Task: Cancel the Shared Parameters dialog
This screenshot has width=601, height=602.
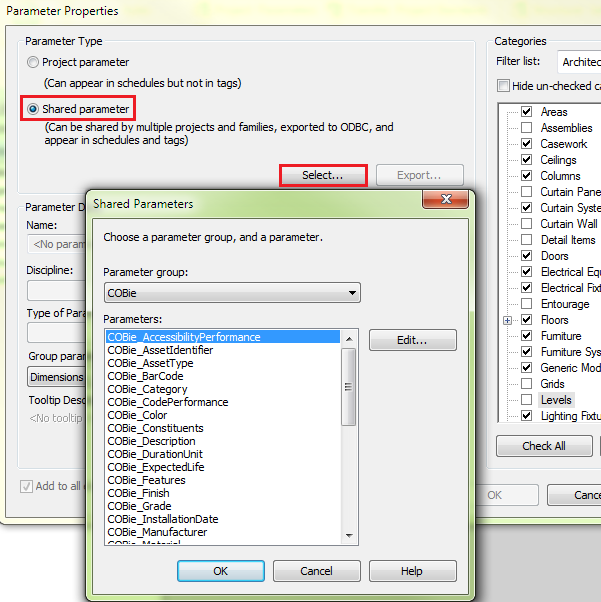Action: click(x=316, y=571)
